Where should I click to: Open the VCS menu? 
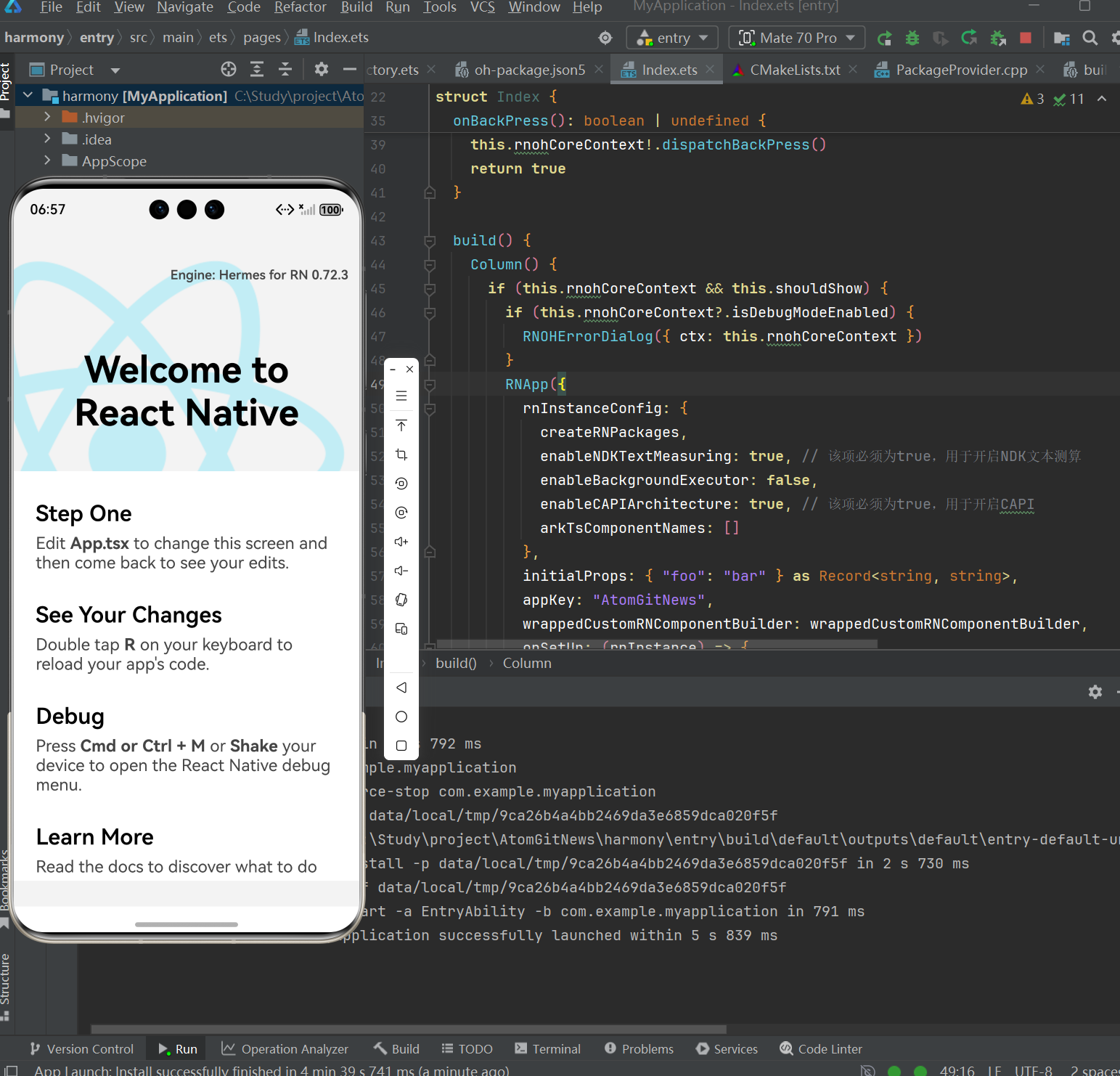click(483, 7)
